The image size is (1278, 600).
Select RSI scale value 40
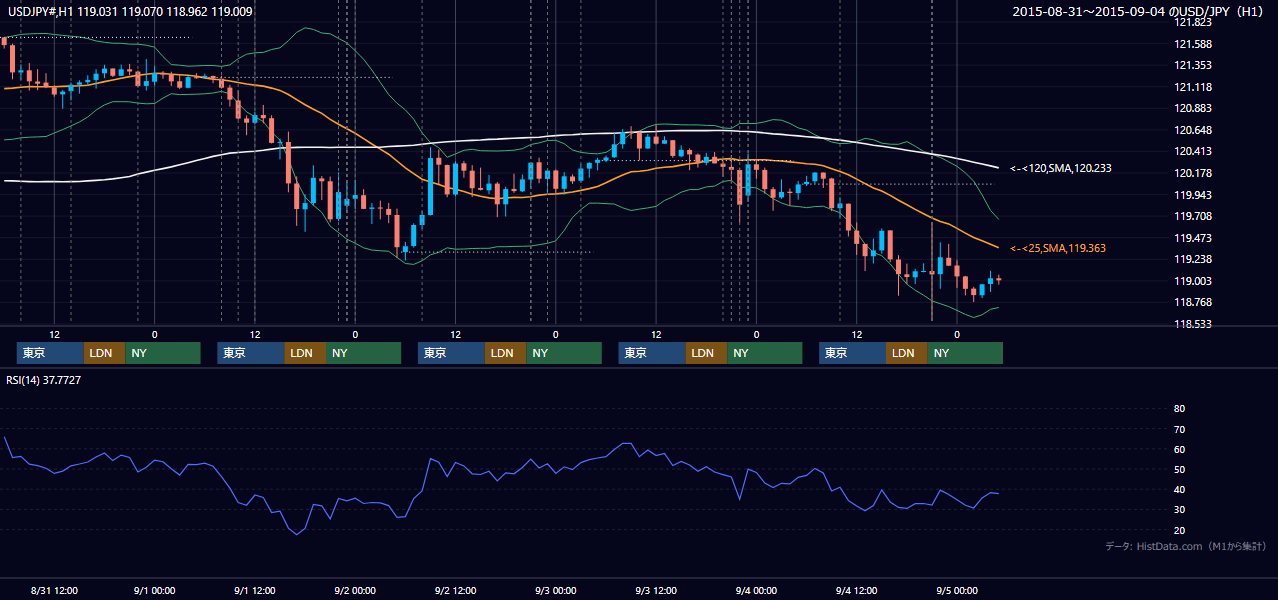1179,490
